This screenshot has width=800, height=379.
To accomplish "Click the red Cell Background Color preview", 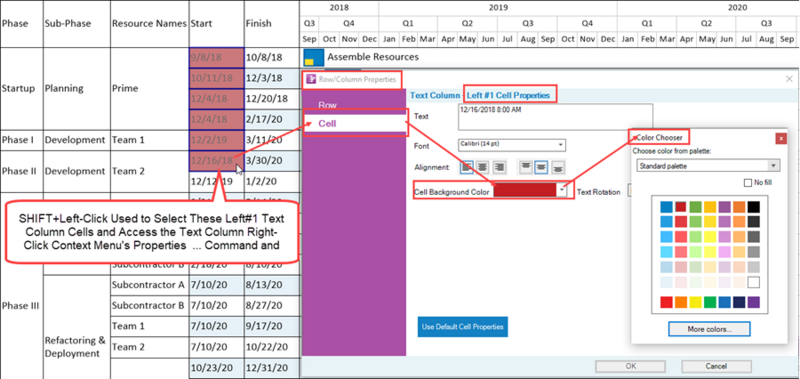I will coord(524,190).
